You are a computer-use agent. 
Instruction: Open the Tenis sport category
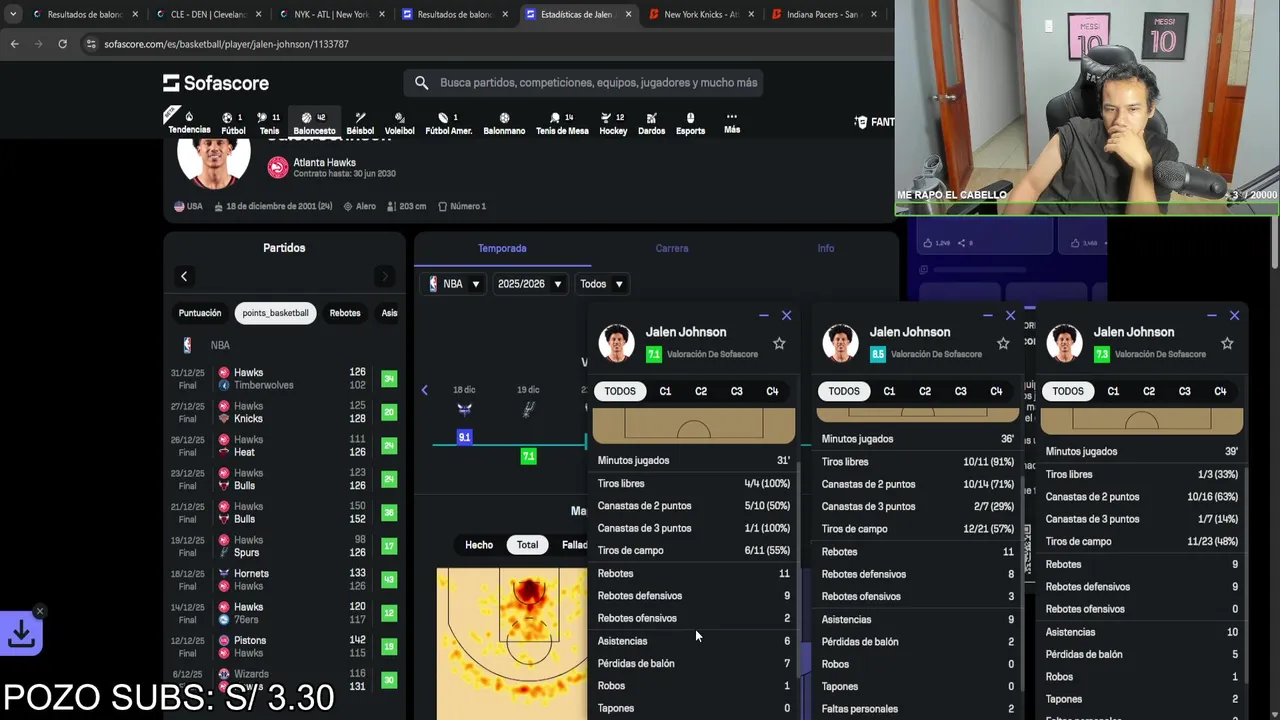coord(269,123)
